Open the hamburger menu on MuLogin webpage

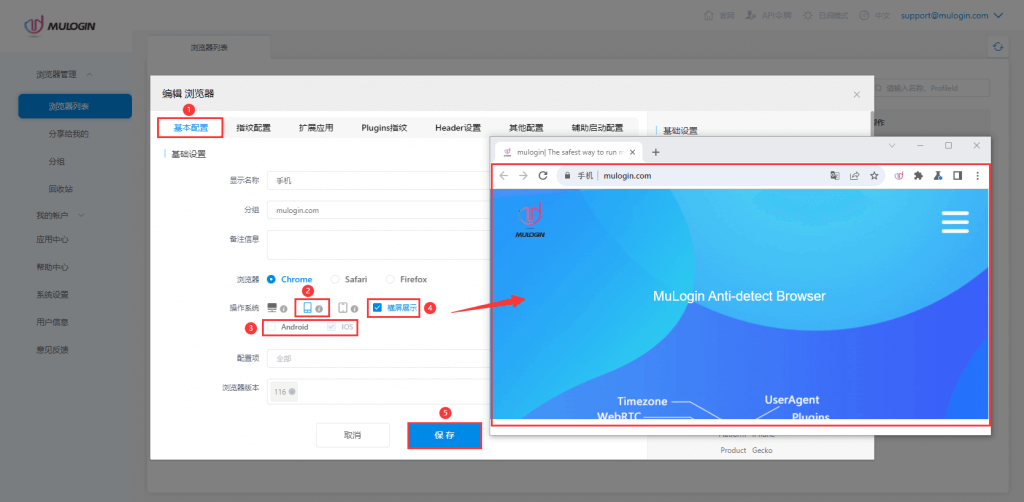click(955, 222)
